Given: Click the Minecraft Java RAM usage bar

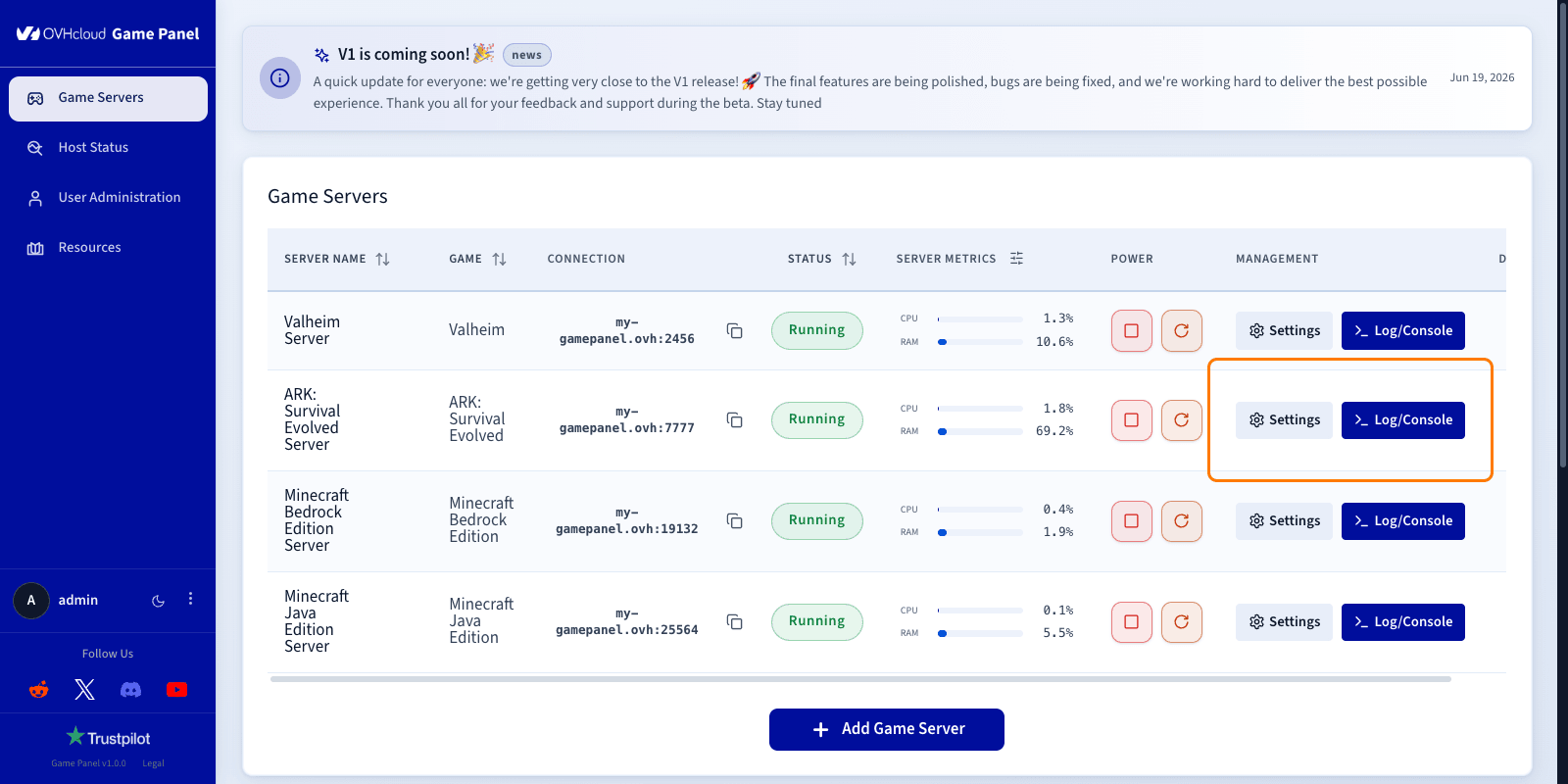Looking at the screenshot, I should (x=980, y=633).
